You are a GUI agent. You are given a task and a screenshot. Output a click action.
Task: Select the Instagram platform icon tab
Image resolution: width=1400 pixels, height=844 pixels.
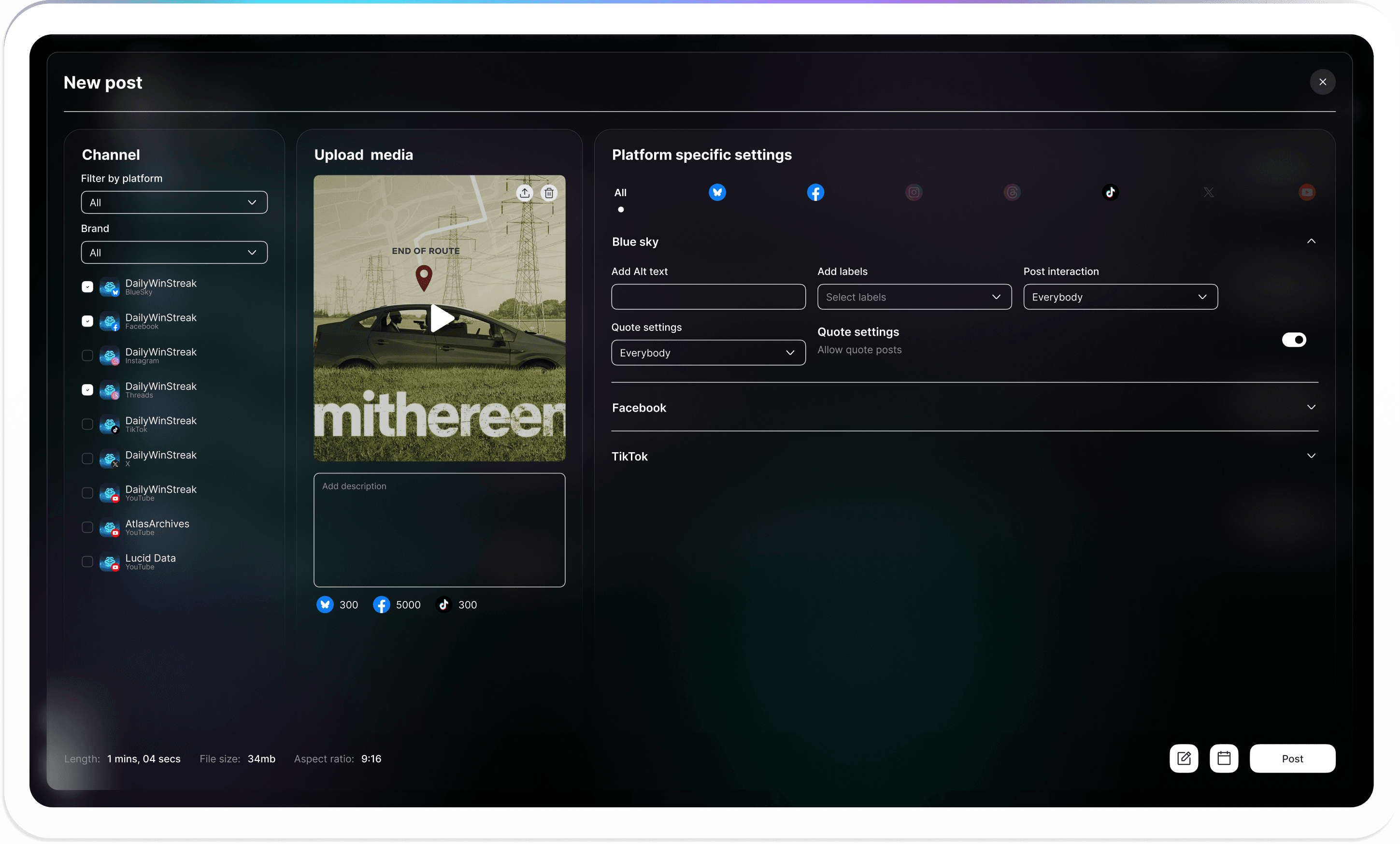[914, 193]
